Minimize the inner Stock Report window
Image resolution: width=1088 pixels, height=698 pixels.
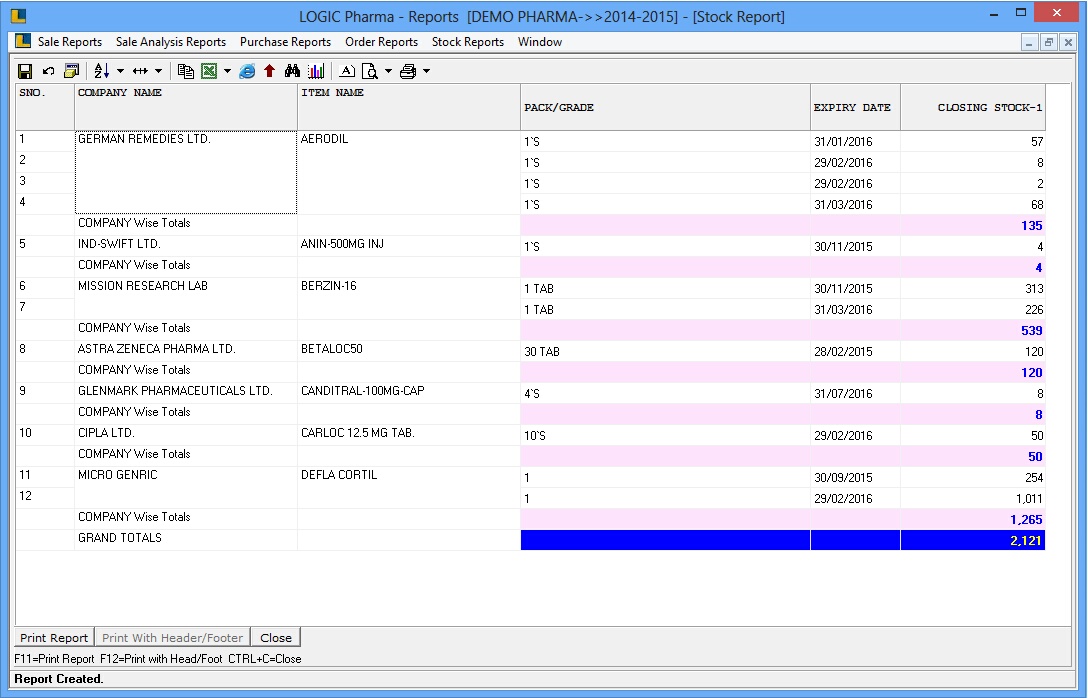coord(1029,42)
